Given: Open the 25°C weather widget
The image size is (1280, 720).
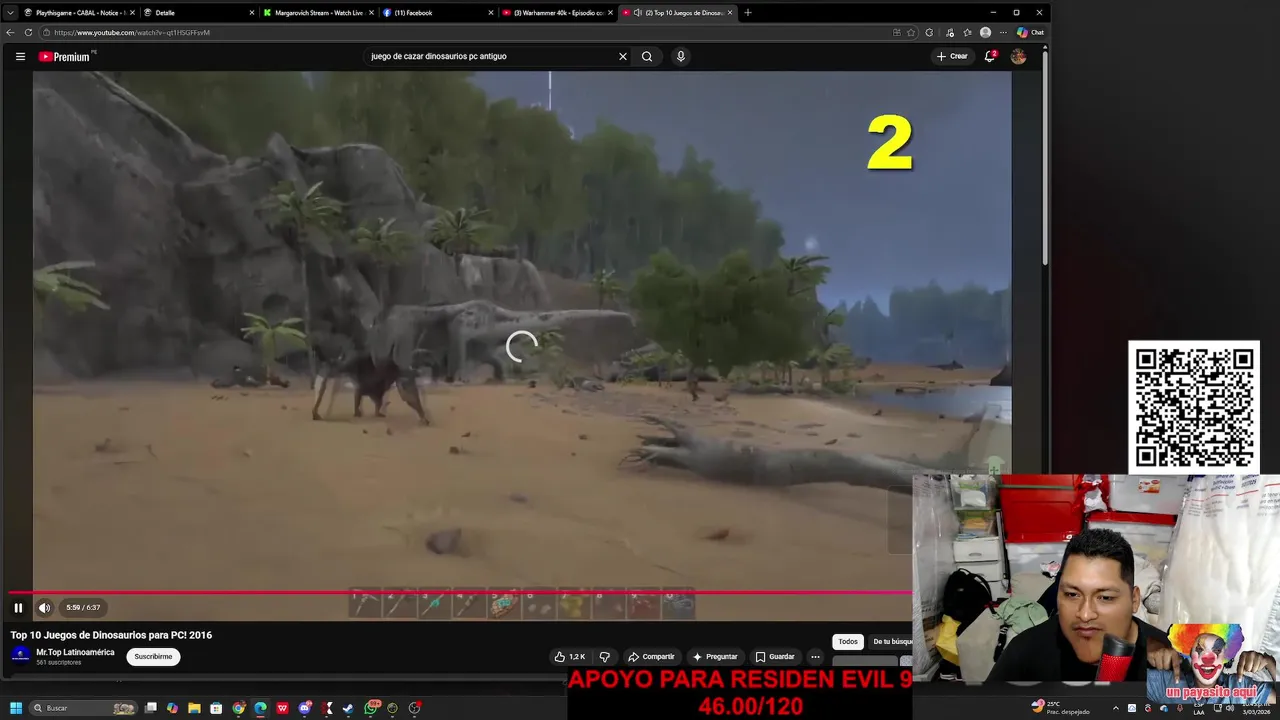Looking at the screenshot, I should pos(1060,708).
